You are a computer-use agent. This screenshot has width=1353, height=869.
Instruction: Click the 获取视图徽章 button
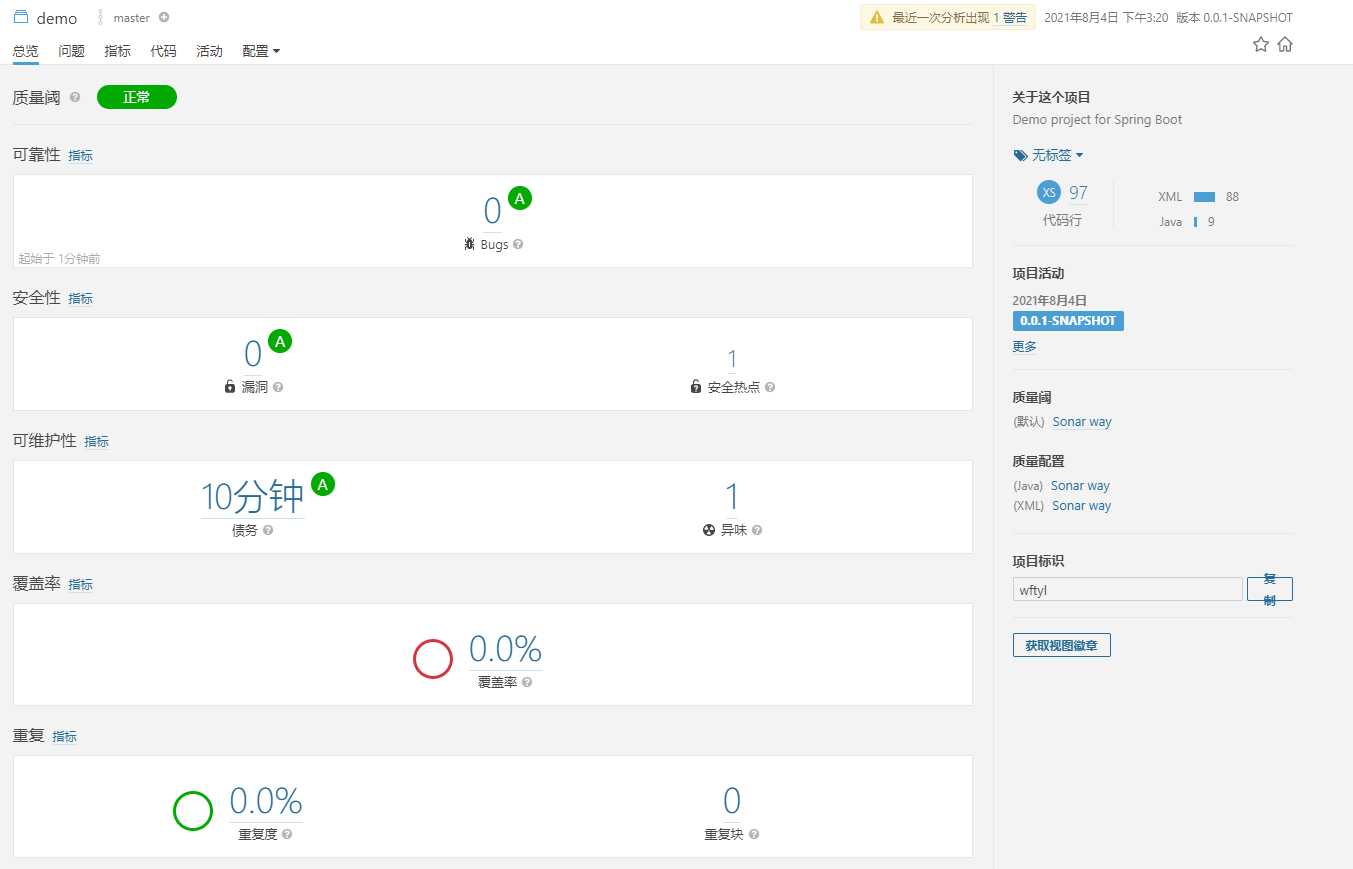(x=1061, y=644)
